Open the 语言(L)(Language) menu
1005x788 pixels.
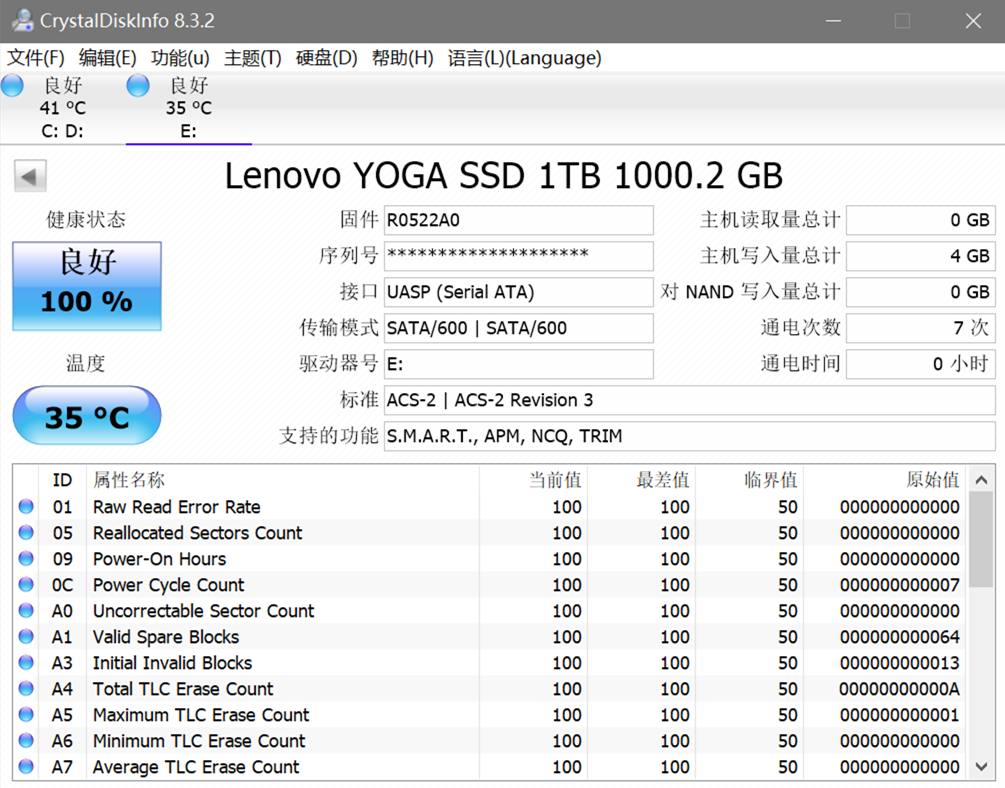coord(524,58)
